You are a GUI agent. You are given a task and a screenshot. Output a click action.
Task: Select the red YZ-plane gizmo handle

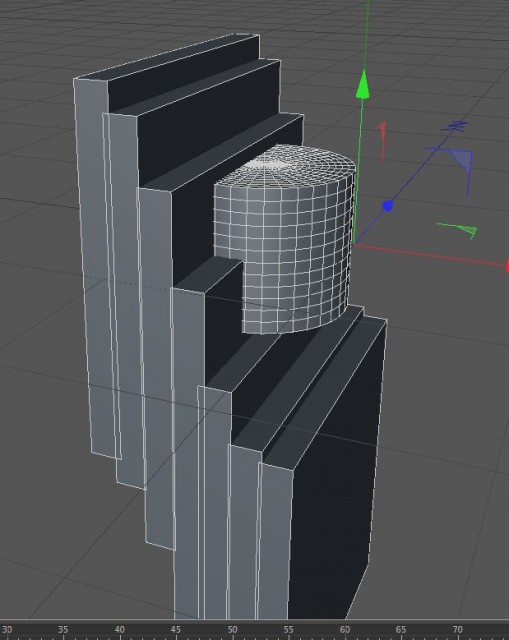click(382, 140)
